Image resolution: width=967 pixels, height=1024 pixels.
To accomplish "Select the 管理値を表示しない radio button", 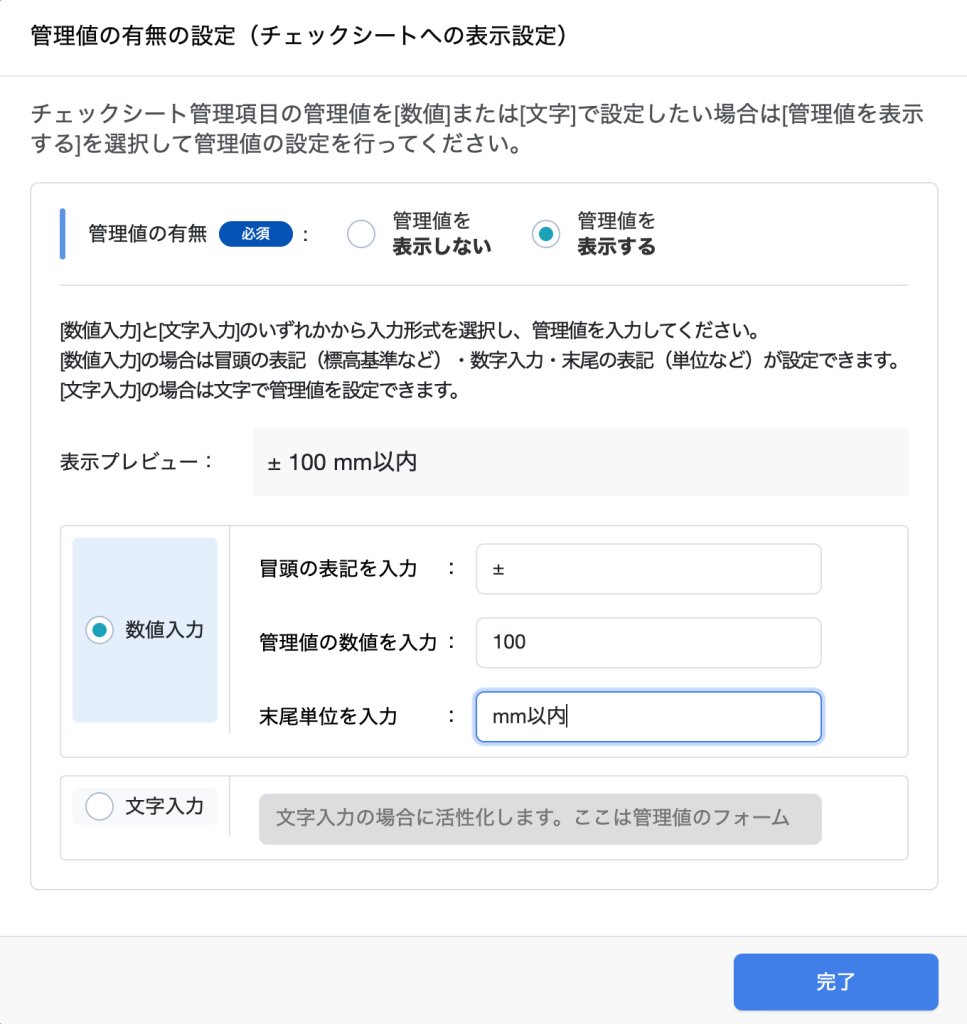I will pyautogui.click(x=361, y=234).
